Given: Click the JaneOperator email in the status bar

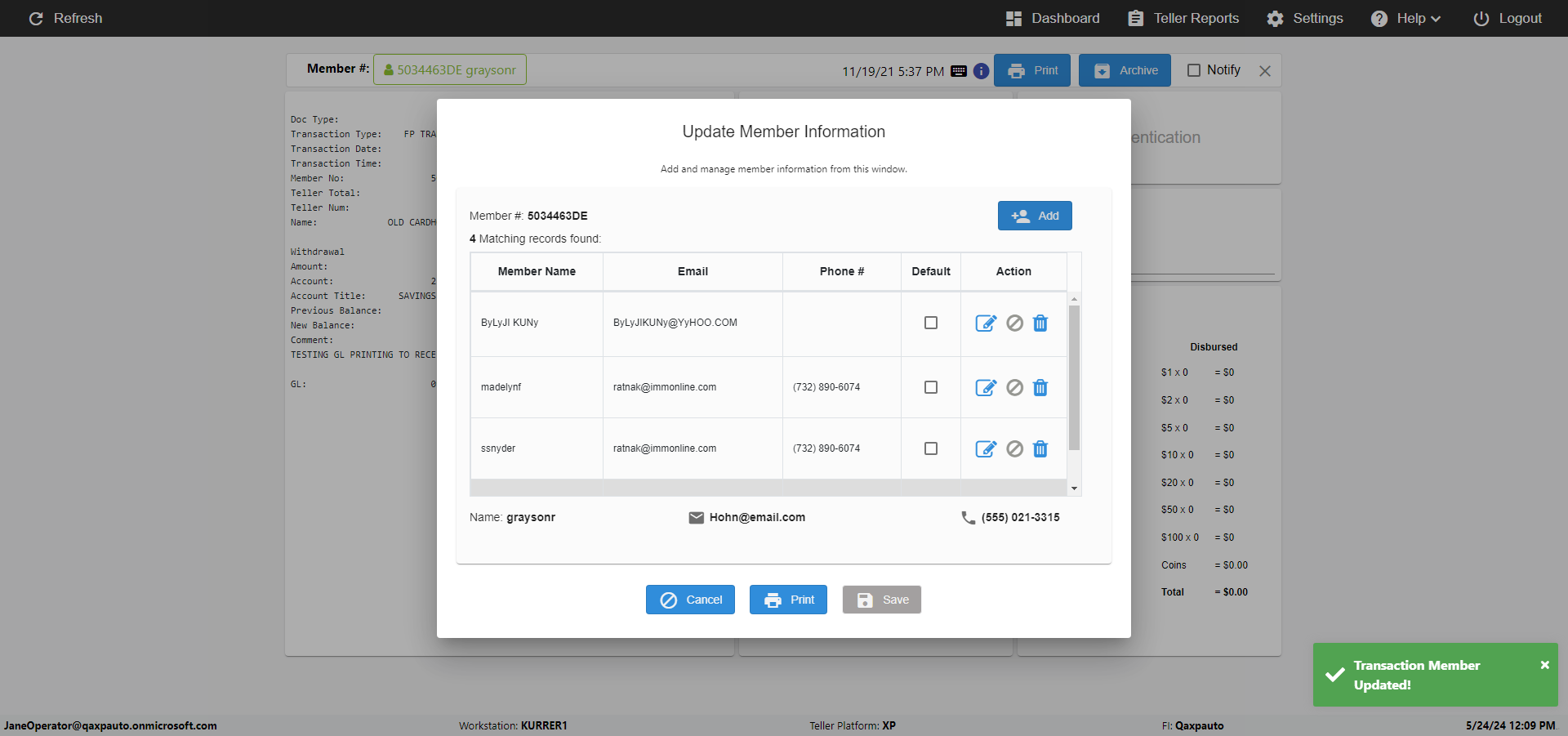Looking at the screenshot, I should 110,725.
